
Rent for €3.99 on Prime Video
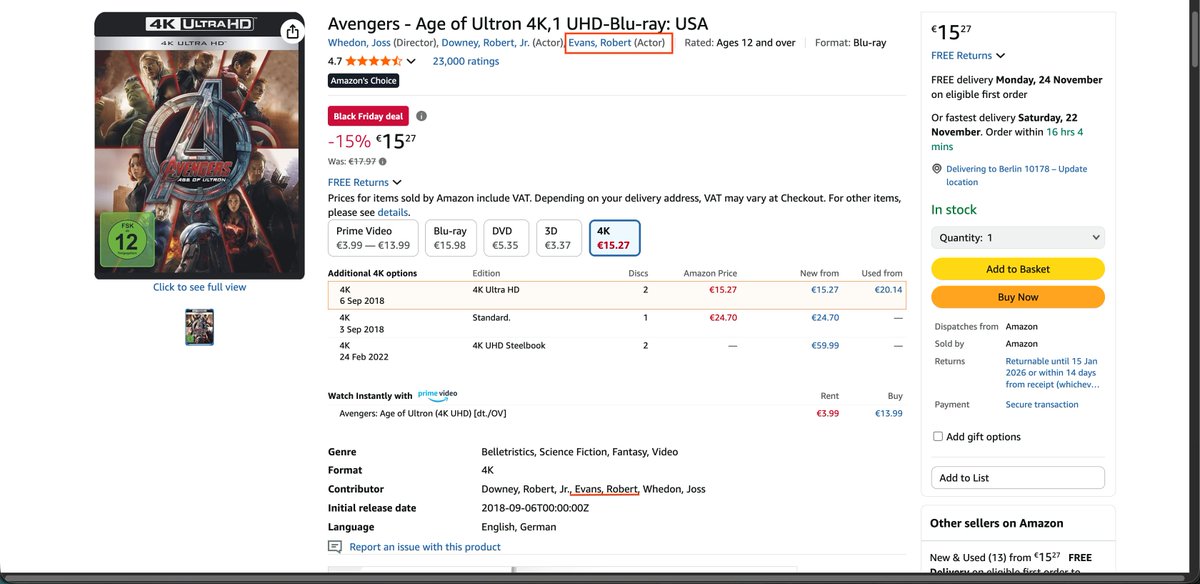click(827, 414)
